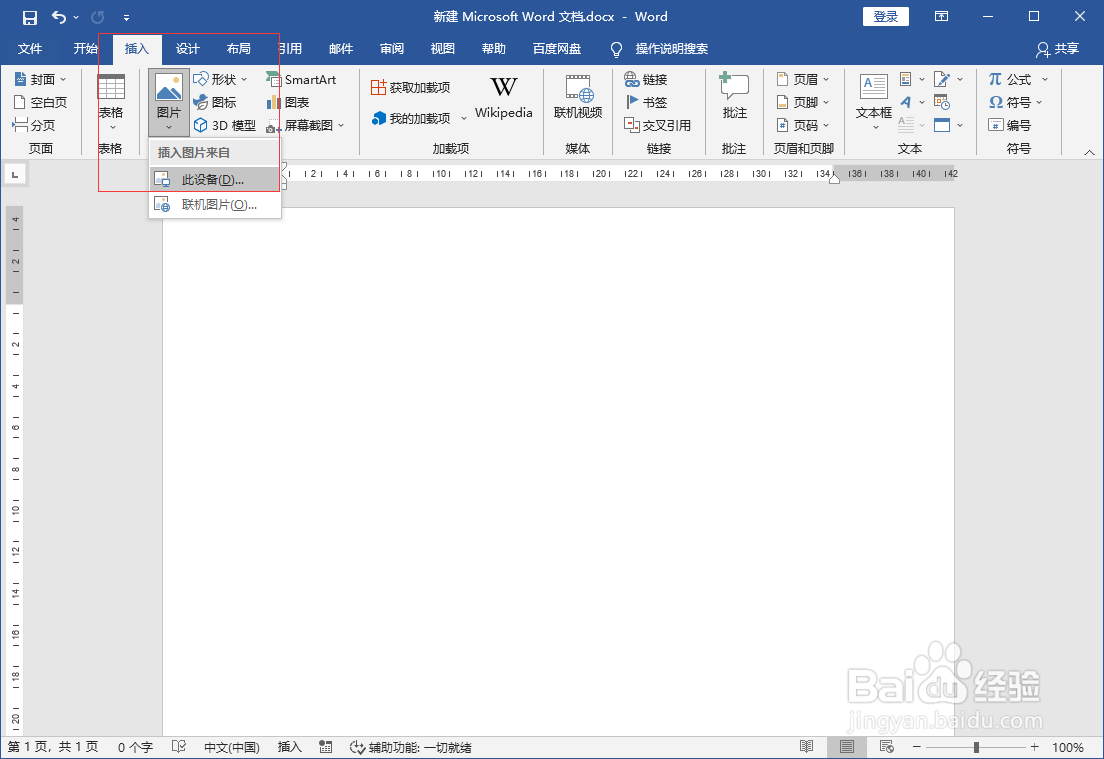Viewport: 1104px width, 759px height.
Task: Click Get Add-ins (获取加载项)
Action: 410,87
